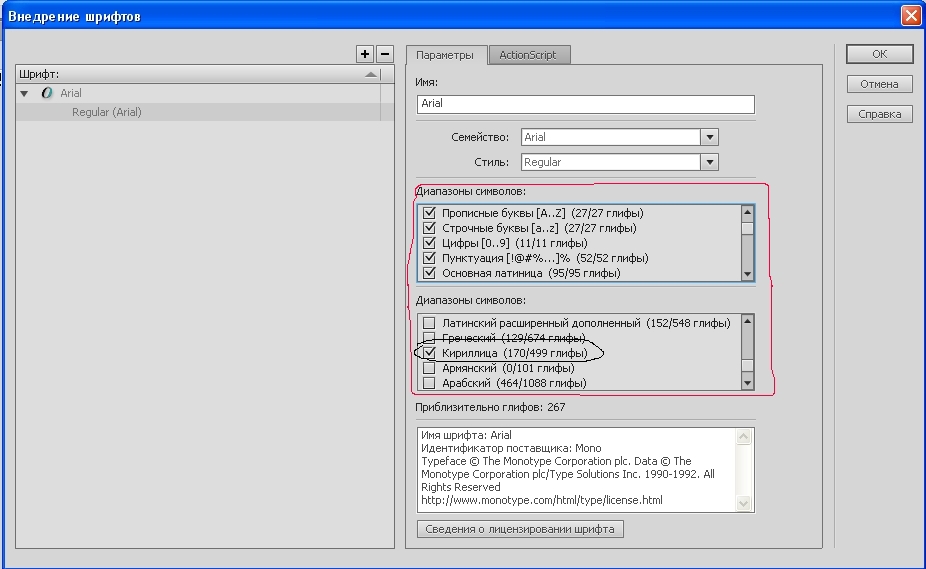This screenshot has width=926, height=569.
Task: Close the Внедрение шрифтов dialog
Action: point(911,15)
